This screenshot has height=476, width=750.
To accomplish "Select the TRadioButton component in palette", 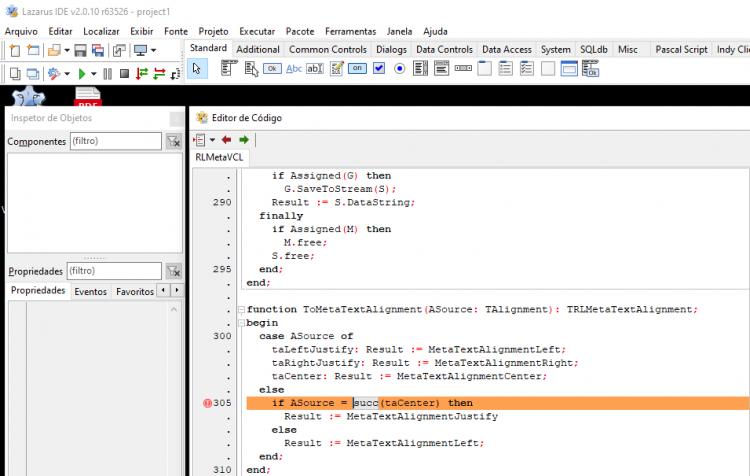I will tap(399, 69).
